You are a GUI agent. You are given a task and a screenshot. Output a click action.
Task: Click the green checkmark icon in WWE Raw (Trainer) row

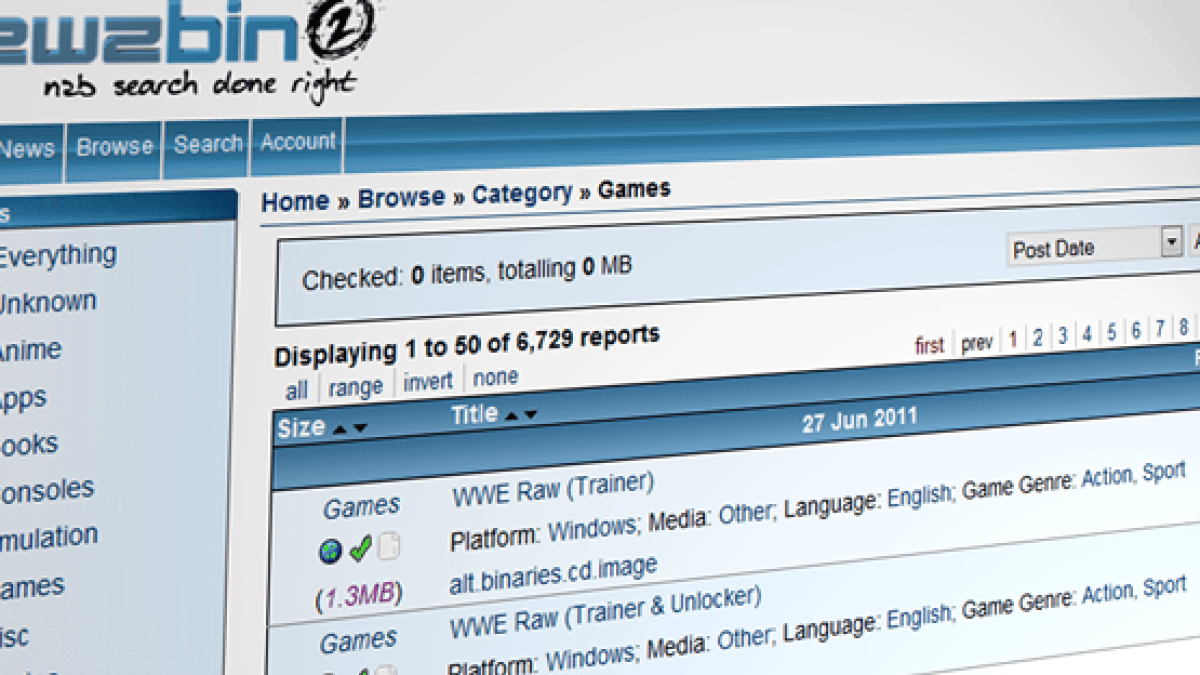pos(361,547)
